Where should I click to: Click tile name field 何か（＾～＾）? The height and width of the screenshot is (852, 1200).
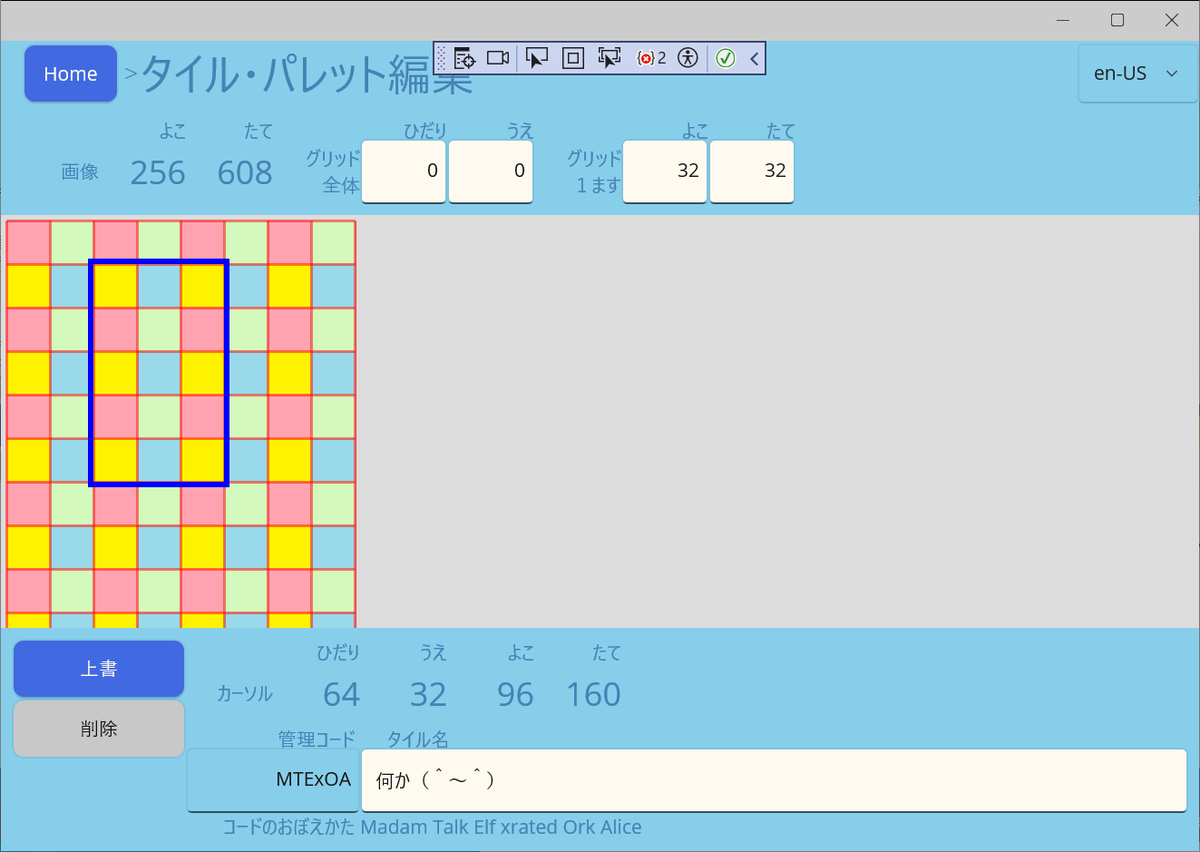coord(774,780)
